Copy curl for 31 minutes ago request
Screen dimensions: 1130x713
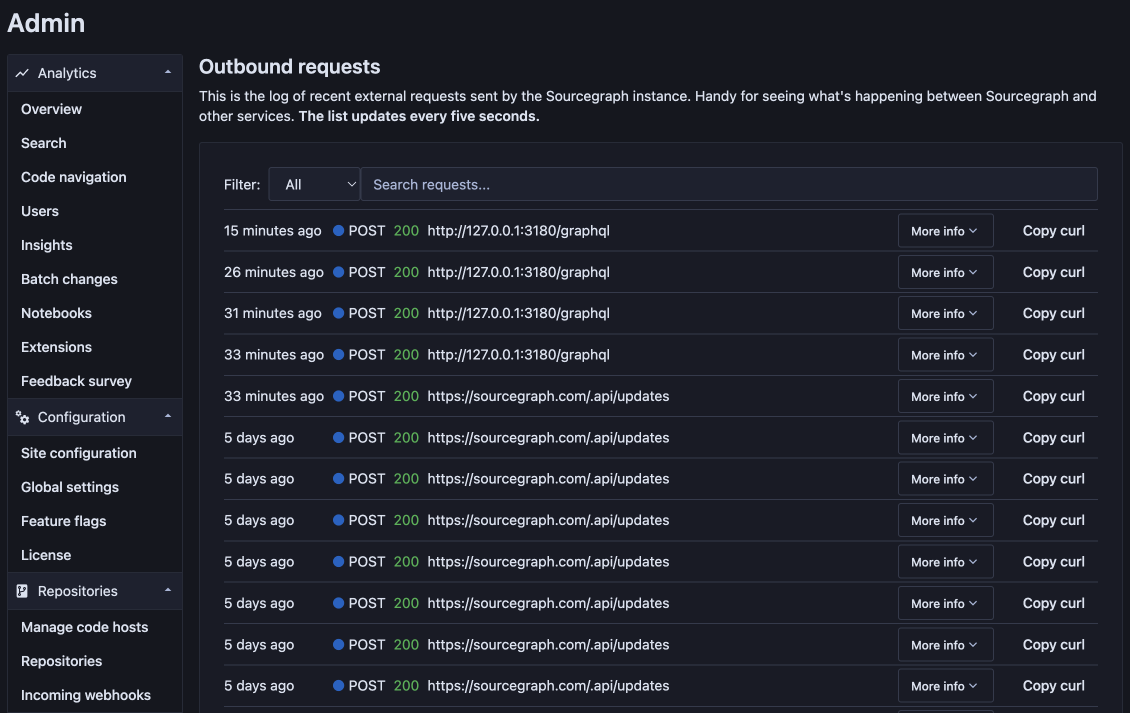click(x=1053, y=313)
